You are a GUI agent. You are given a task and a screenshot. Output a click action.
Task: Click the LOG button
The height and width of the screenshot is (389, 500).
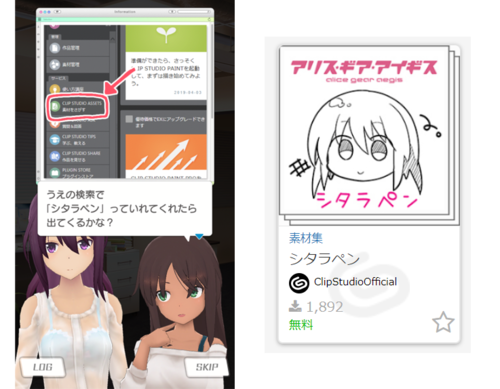pos(42,367)
